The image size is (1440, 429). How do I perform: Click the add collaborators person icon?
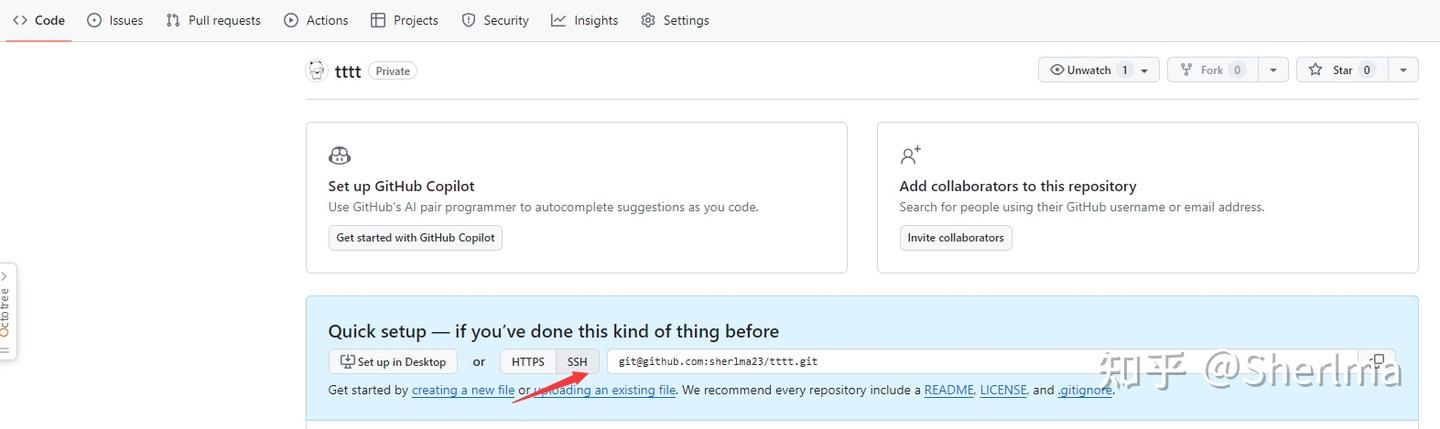pos(910,156)
